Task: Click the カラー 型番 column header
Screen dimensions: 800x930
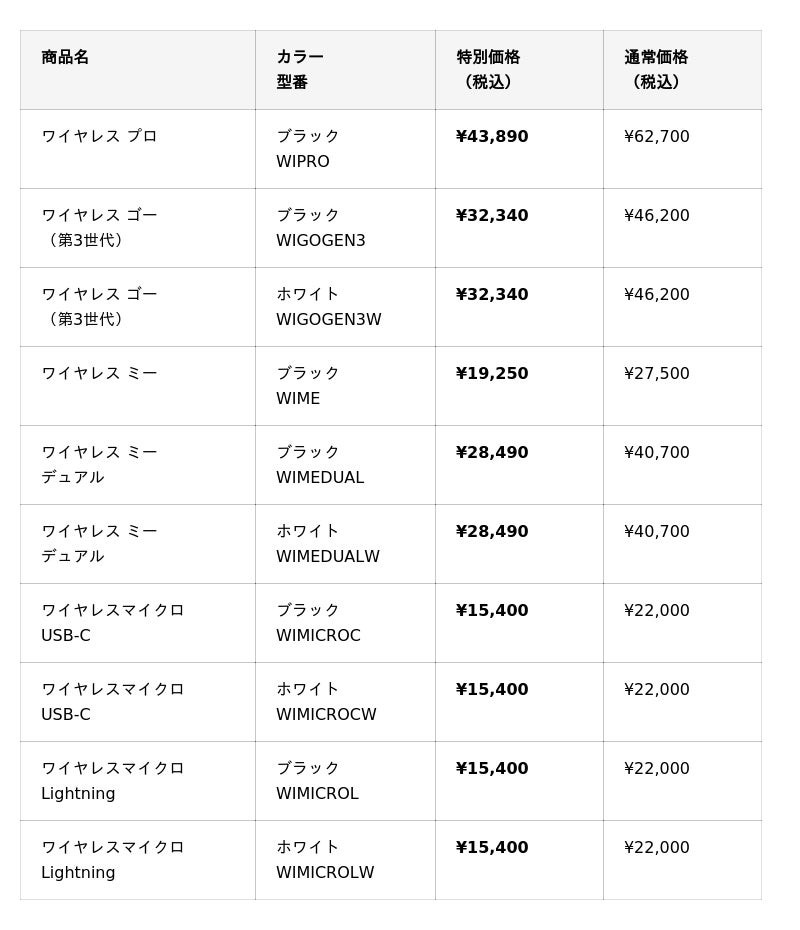Action: [300, 69]
